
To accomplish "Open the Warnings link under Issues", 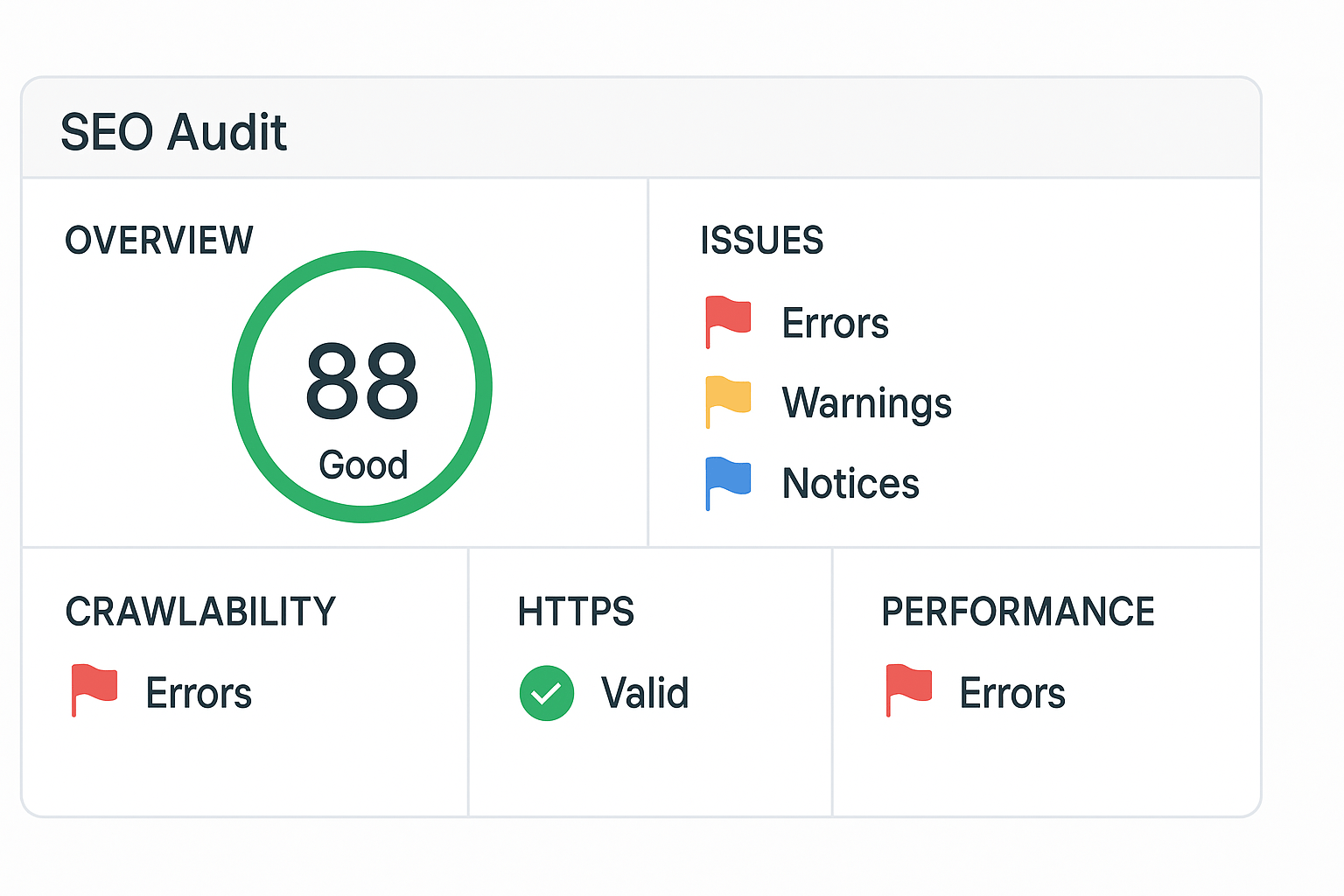I will (x=866, y=403).
